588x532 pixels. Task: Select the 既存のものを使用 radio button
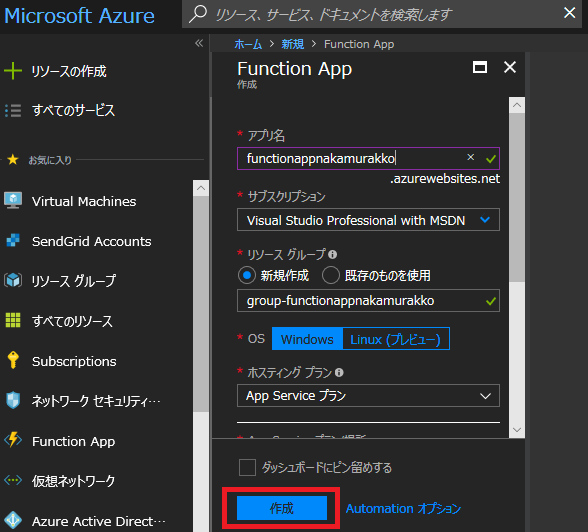(331, 276)
